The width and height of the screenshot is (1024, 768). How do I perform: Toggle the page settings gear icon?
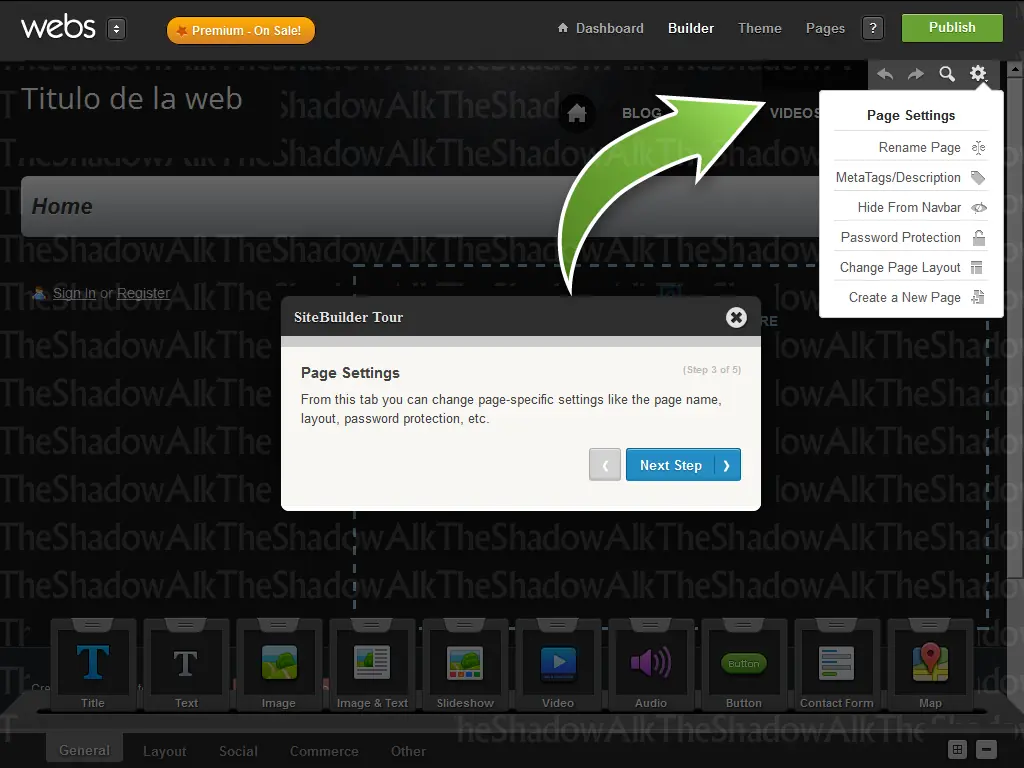click(x=978, y=73)
